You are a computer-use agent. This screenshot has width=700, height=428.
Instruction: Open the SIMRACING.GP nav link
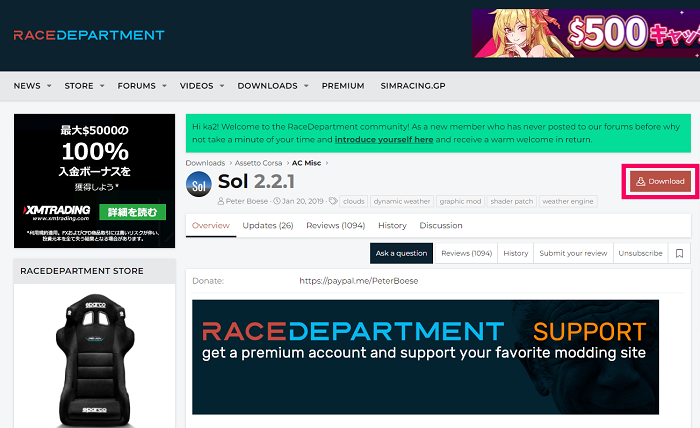413,86
